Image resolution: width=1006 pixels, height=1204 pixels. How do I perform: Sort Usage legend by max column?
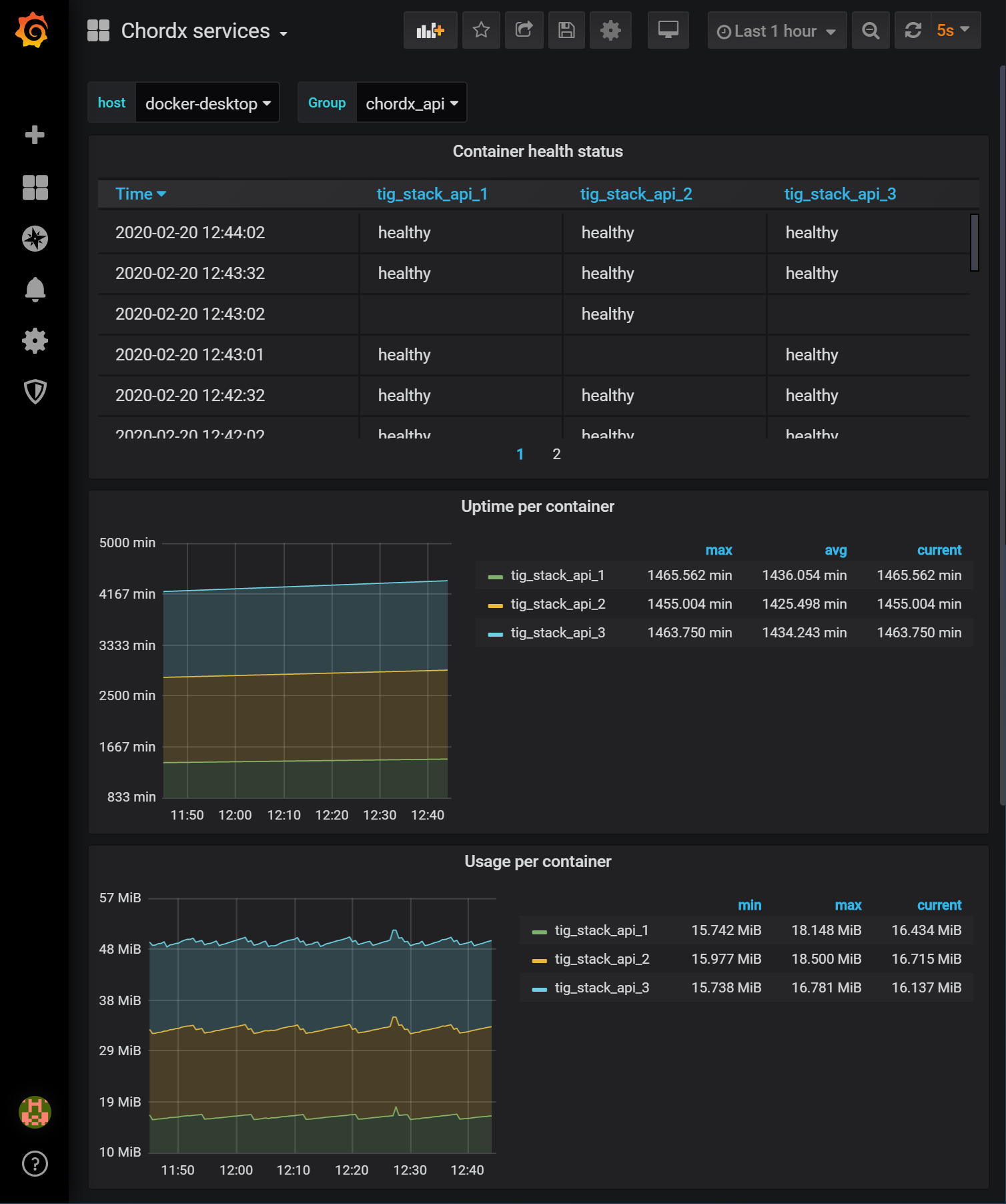848,906
